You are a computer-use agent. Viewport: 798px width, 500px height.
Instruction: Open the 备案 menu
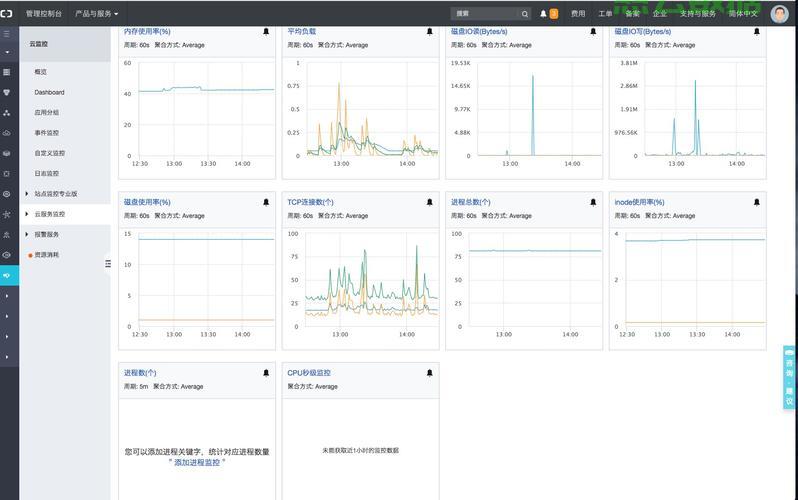click(632, 14)
